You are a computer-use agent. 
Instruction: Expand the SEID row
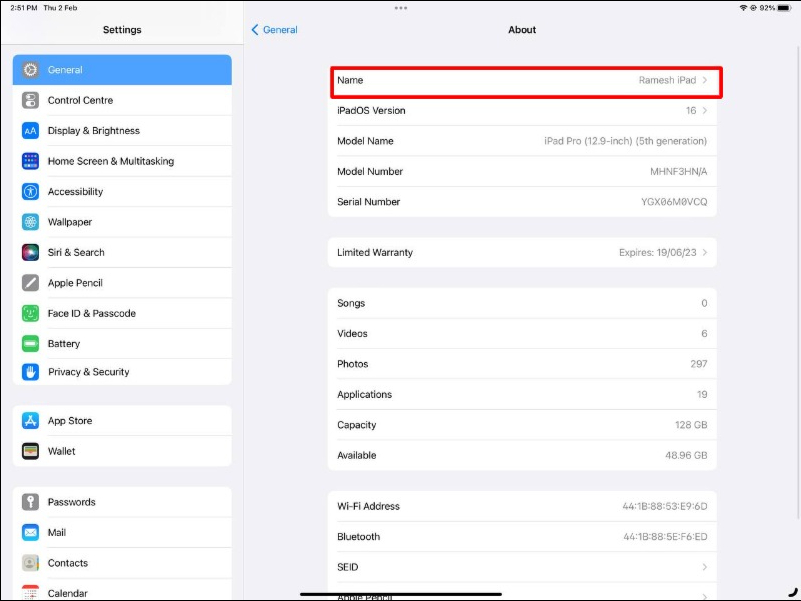(520, 567)
